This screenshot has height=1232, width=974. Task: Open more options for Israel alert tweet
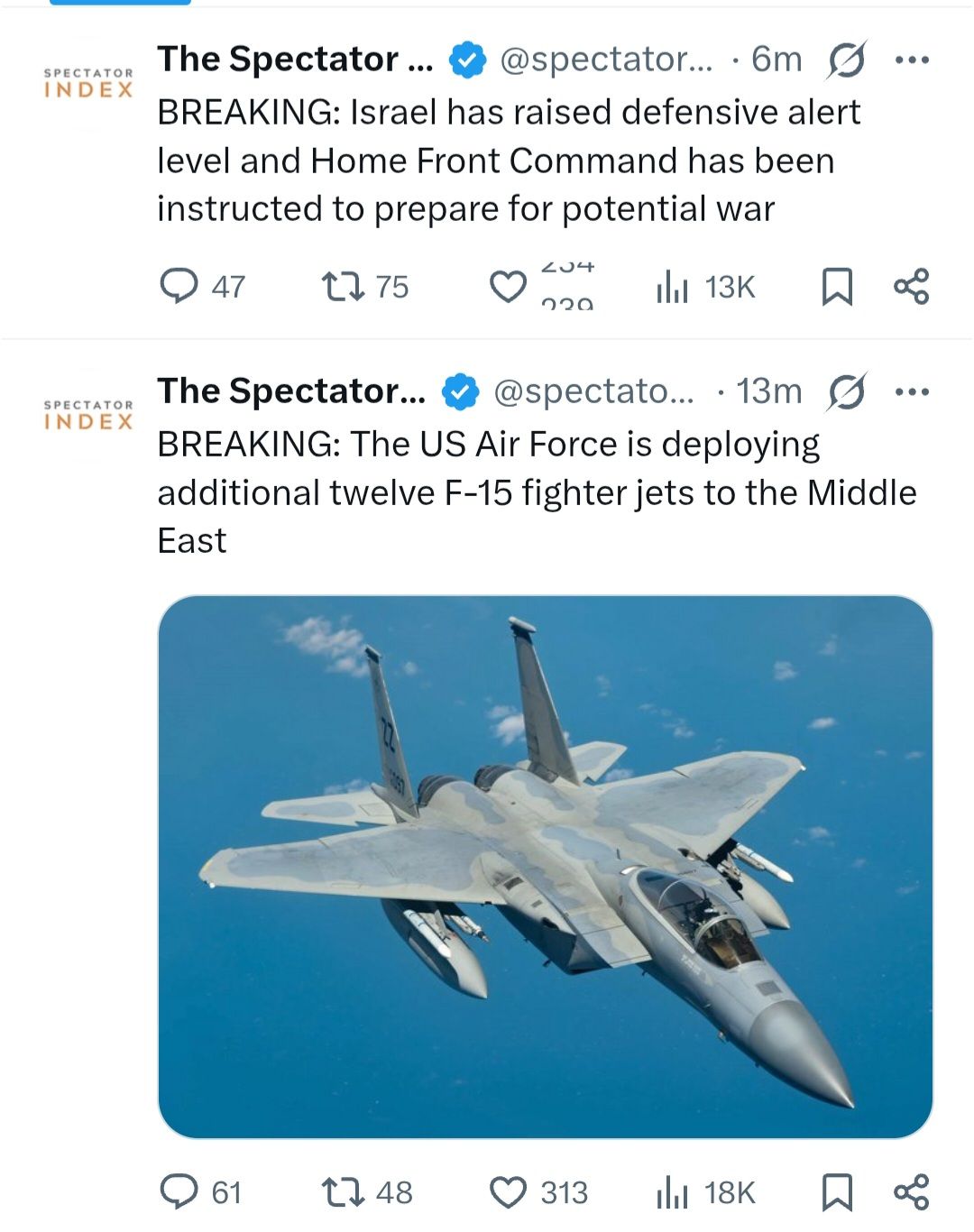click(x=911, y=60)
